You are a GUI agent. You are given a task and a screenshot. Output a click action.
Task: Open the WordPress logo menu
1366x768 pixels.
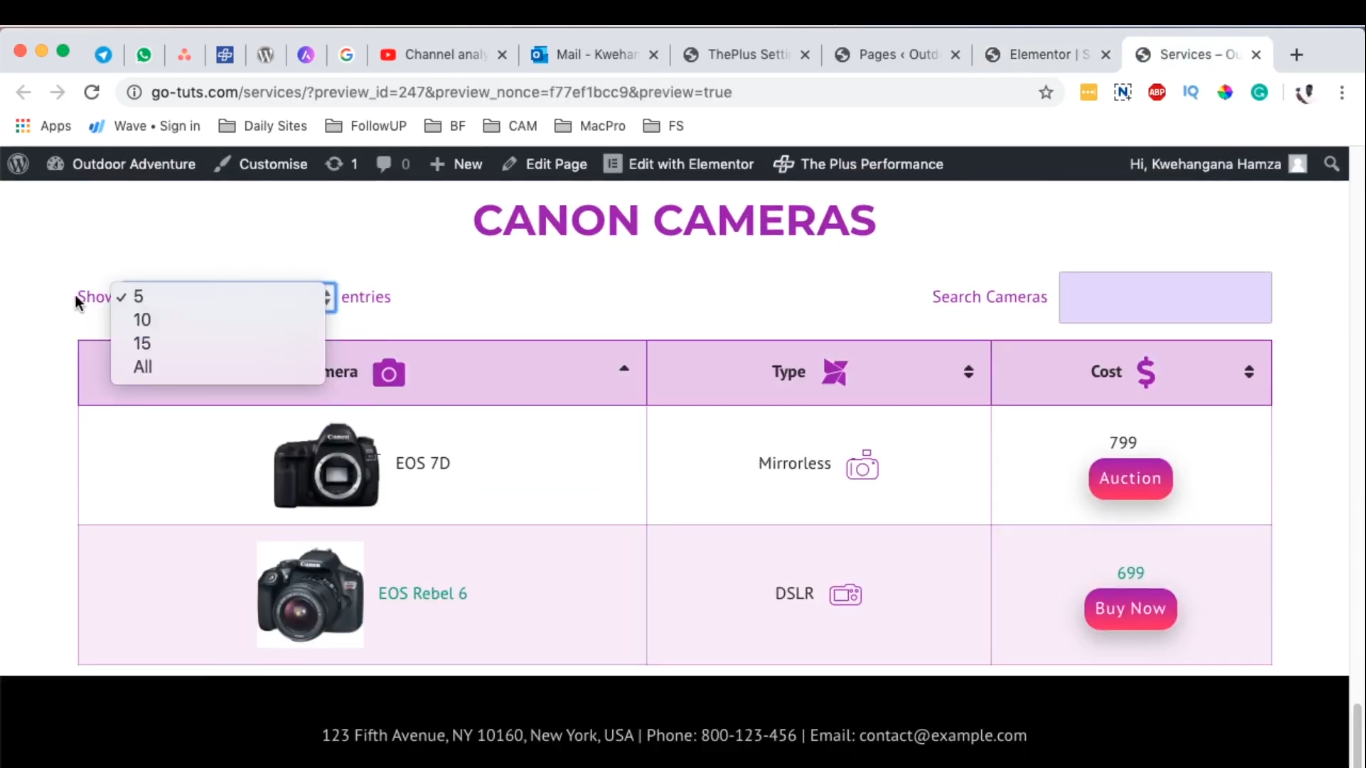[x=18, y=164]
